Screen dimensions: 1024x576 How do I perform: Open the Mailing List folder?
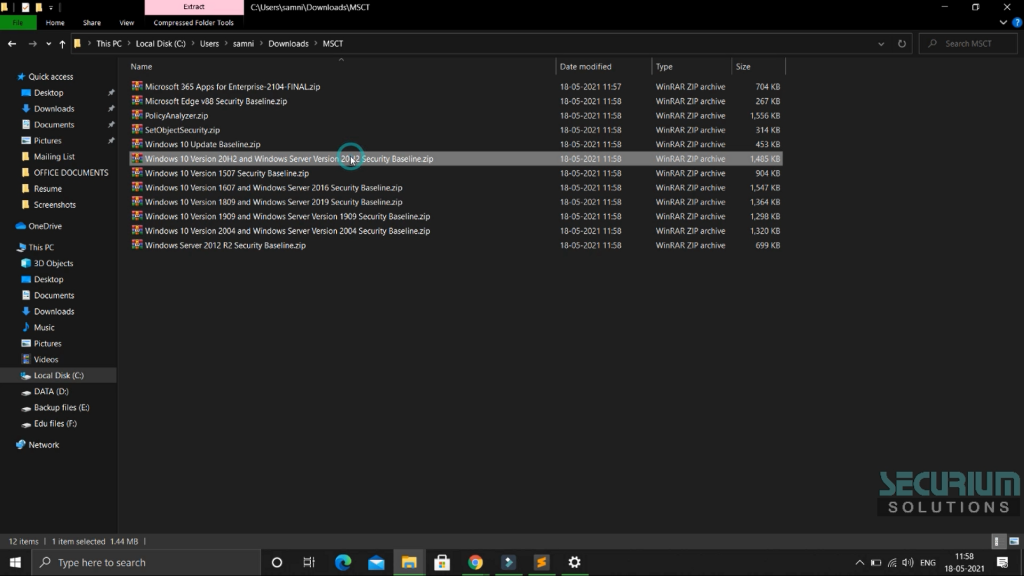[54, 157]
